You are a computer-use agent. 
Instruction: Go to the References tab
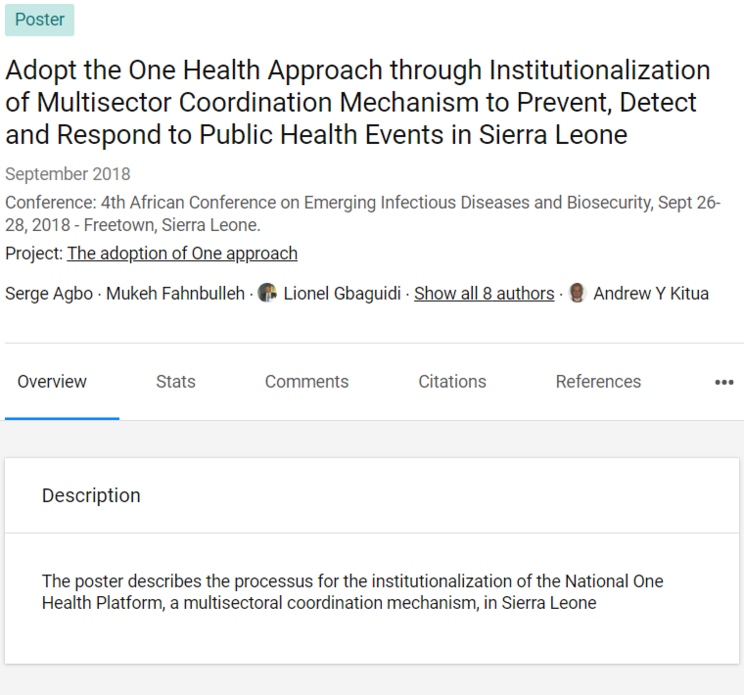[x=598, y=381]
